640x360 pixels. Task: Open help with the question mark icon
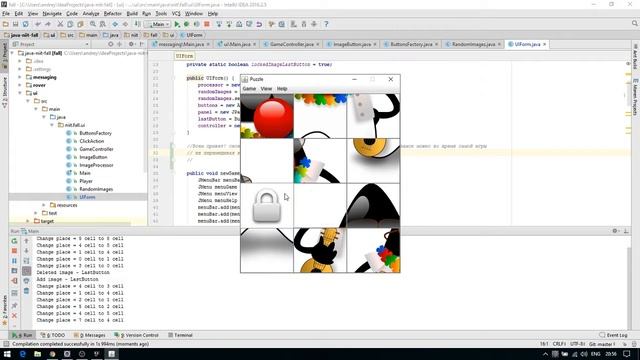click(x=326, y=24)
